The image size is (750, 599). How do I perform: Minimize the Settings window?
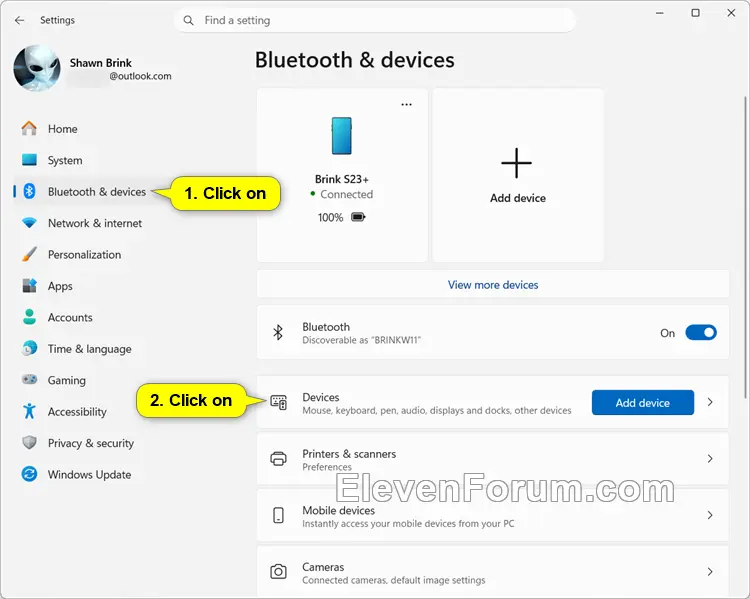pos(660,13)
